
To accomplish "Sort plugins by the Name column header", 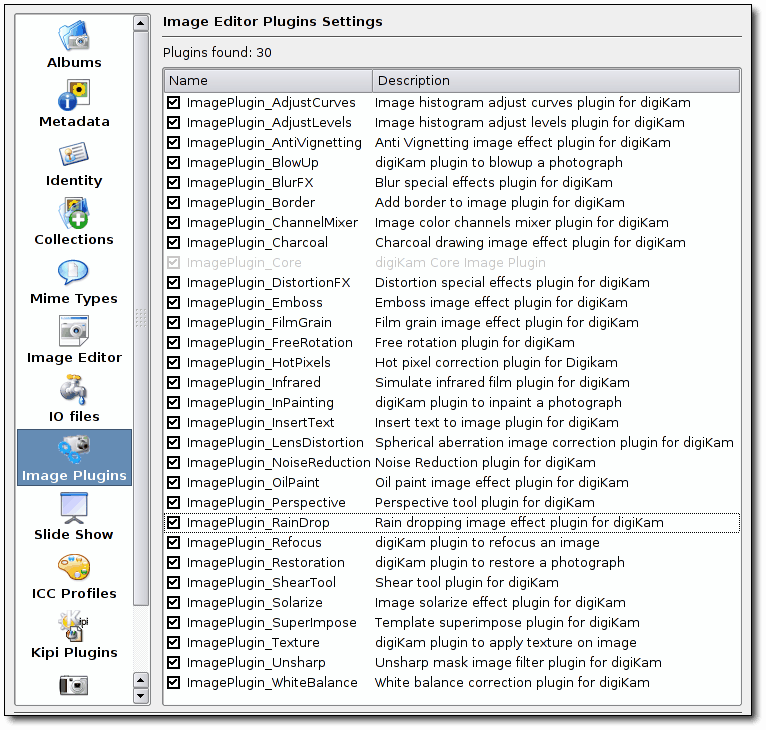I will tap(268, 81).
